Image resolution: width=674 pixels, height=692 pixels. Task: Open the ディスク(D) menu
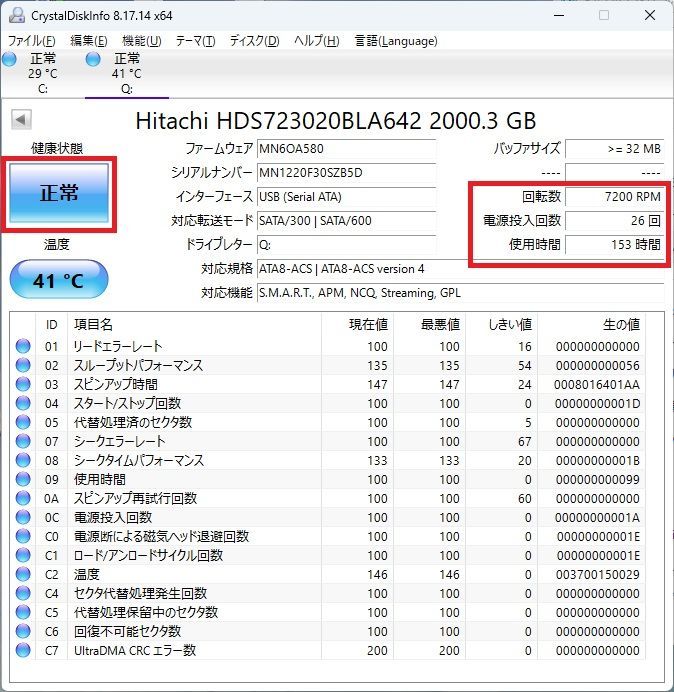255,41
